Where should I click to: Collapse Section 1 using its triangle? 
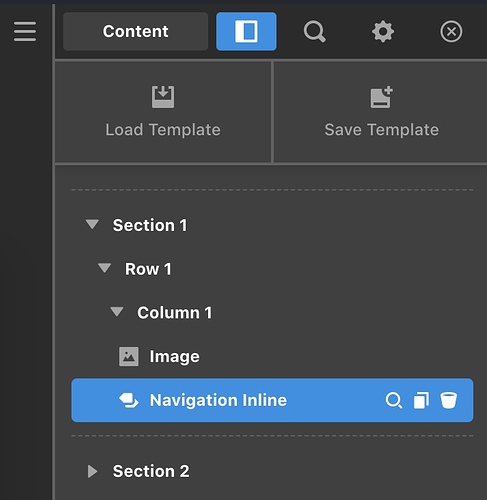92,224
